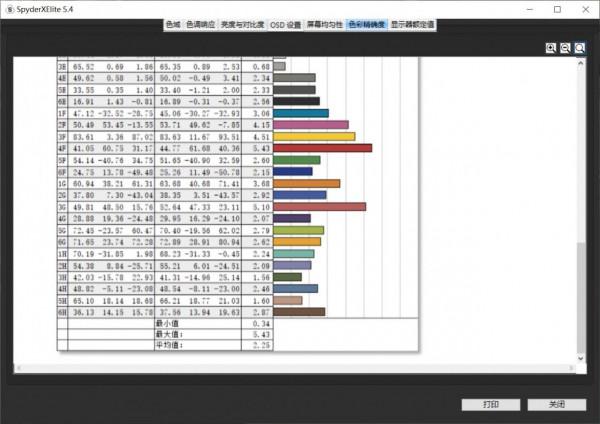Click the vertical scrollbar thumb of the report

(x=580, y=295)
